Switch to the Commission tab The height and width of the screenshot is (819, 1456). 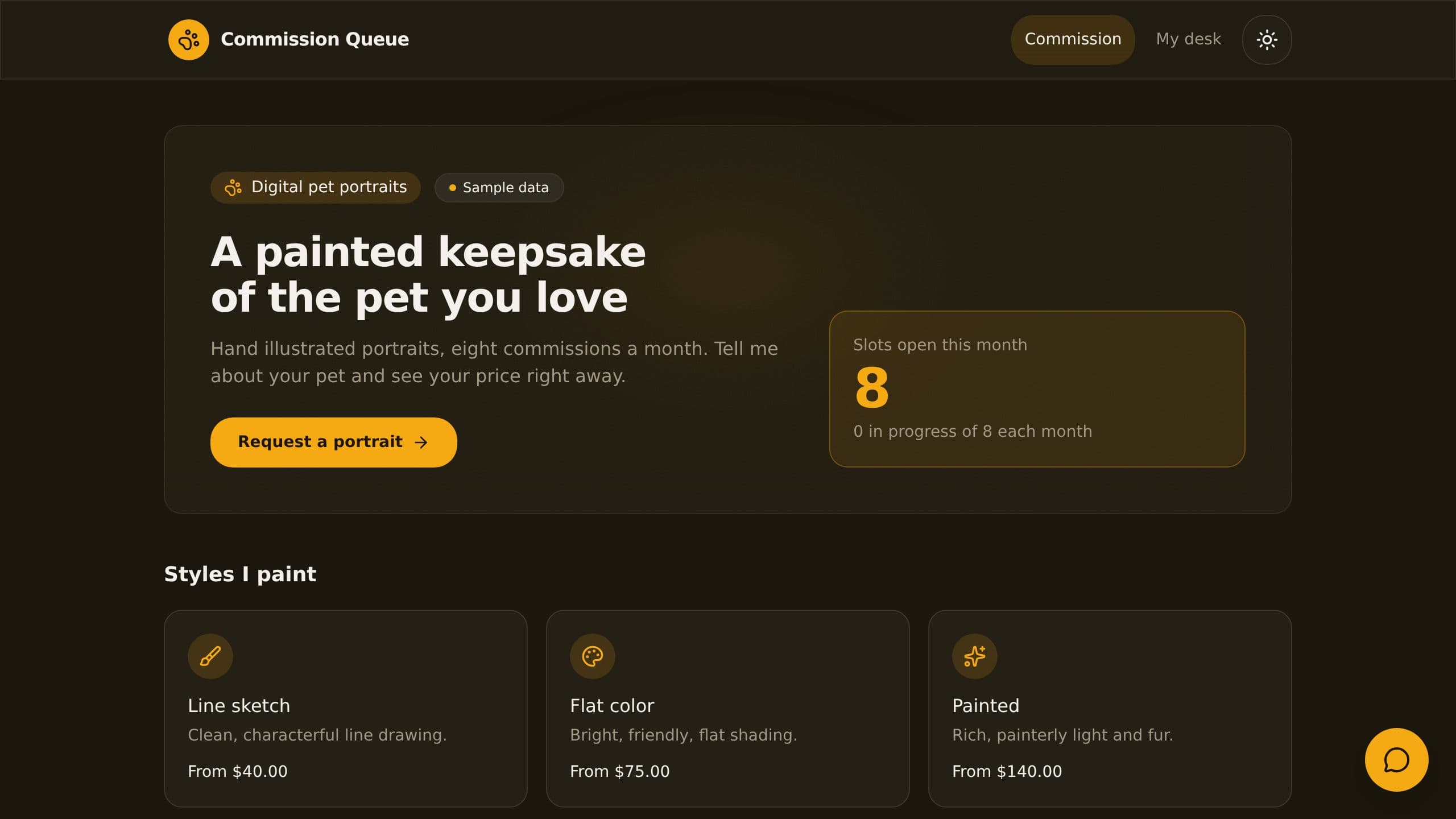(1073, 39)
